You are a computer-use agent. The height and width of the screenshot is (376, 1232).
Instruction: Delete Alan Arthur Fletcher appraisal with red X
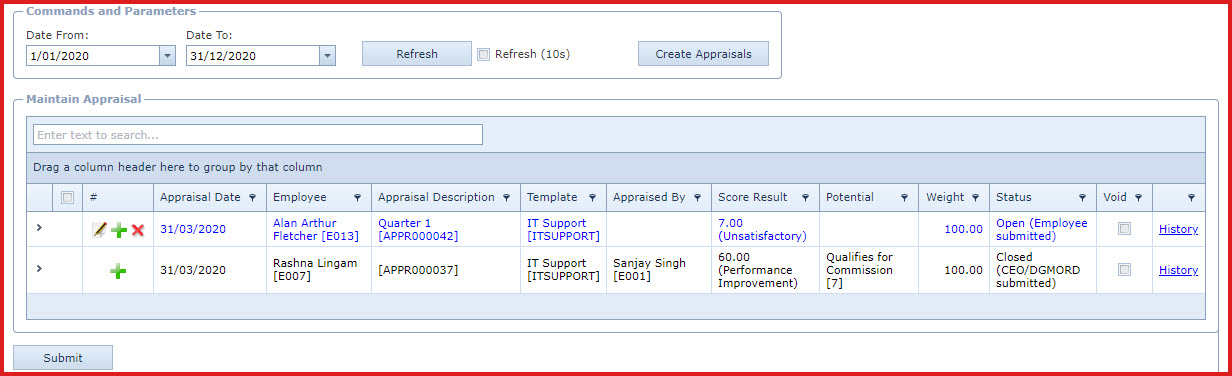coord(138,230)
